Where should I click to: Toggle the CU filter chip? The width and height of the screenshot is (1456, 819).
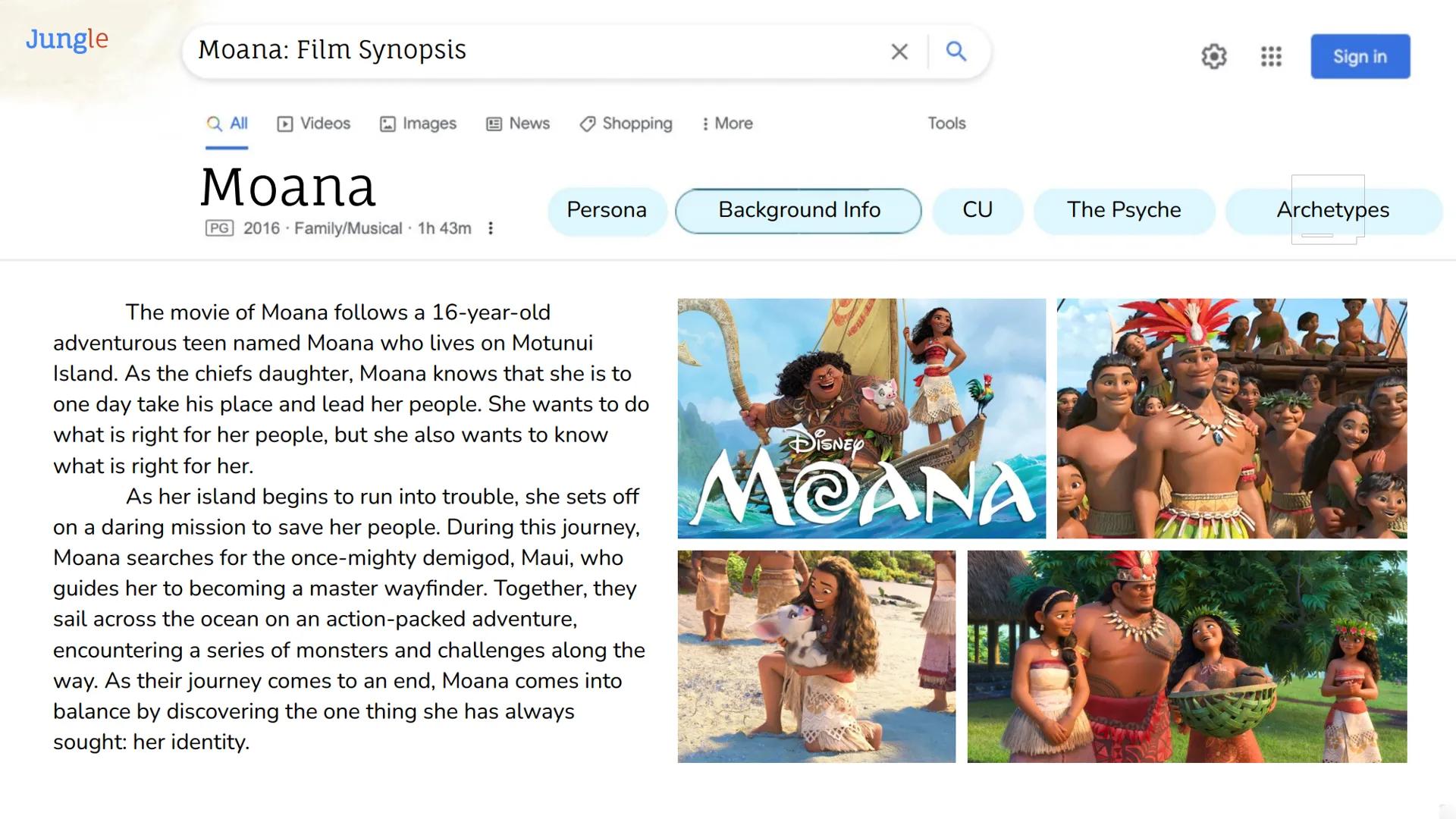coord(977,210)
